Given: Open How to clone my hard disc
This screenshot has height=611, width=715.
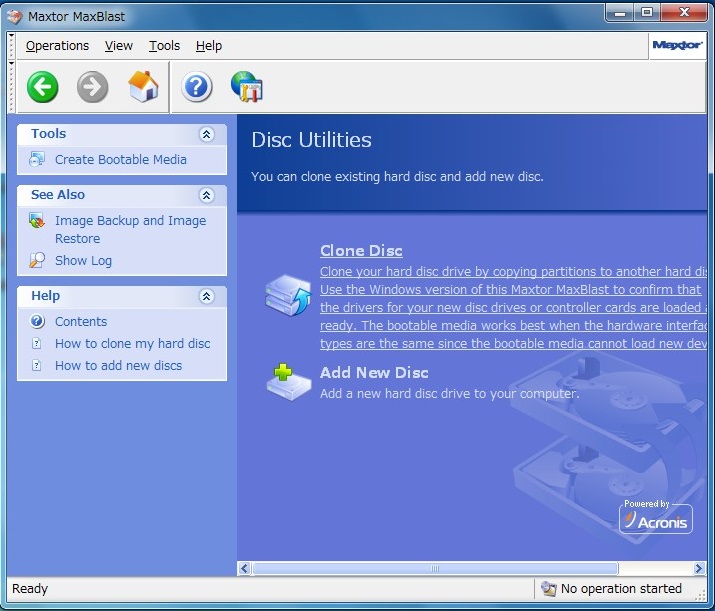Looking at the screenshot, I should (x=133, y=343).
